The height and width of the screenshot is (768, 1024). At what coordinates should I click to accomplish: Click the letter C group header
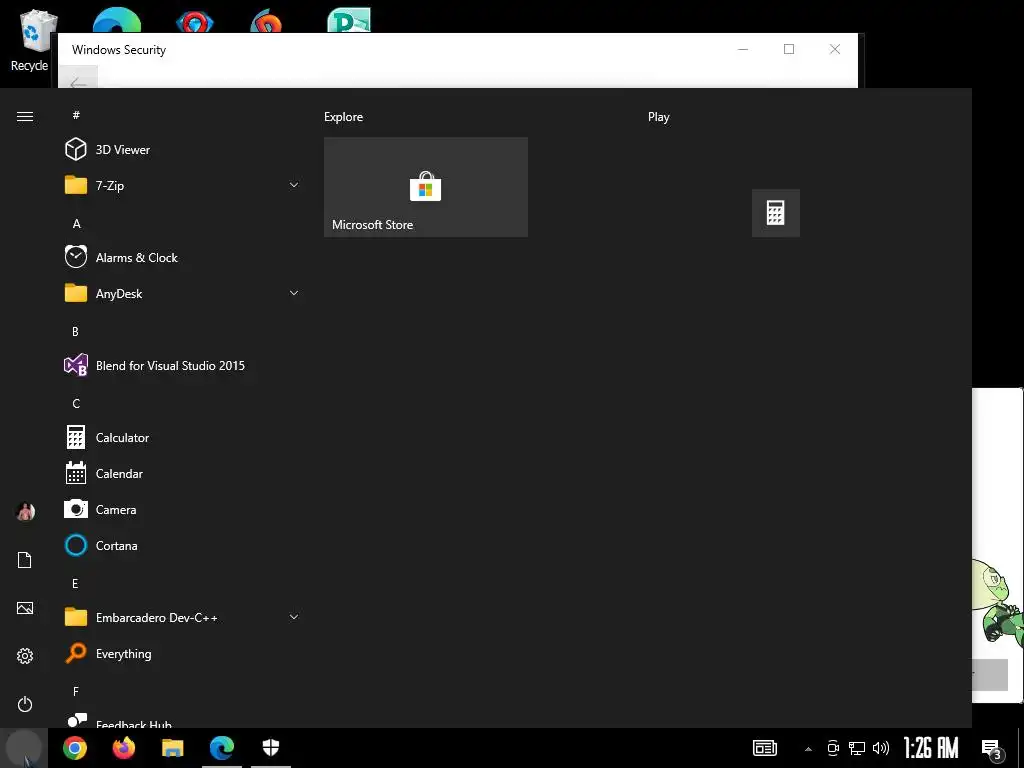tap(76, 403)
